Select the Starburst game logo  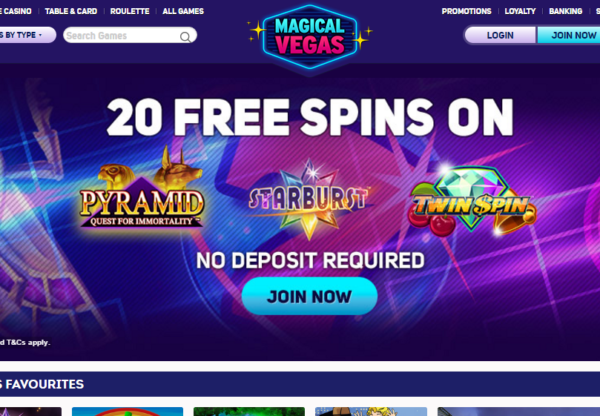(x=309, y=199)
